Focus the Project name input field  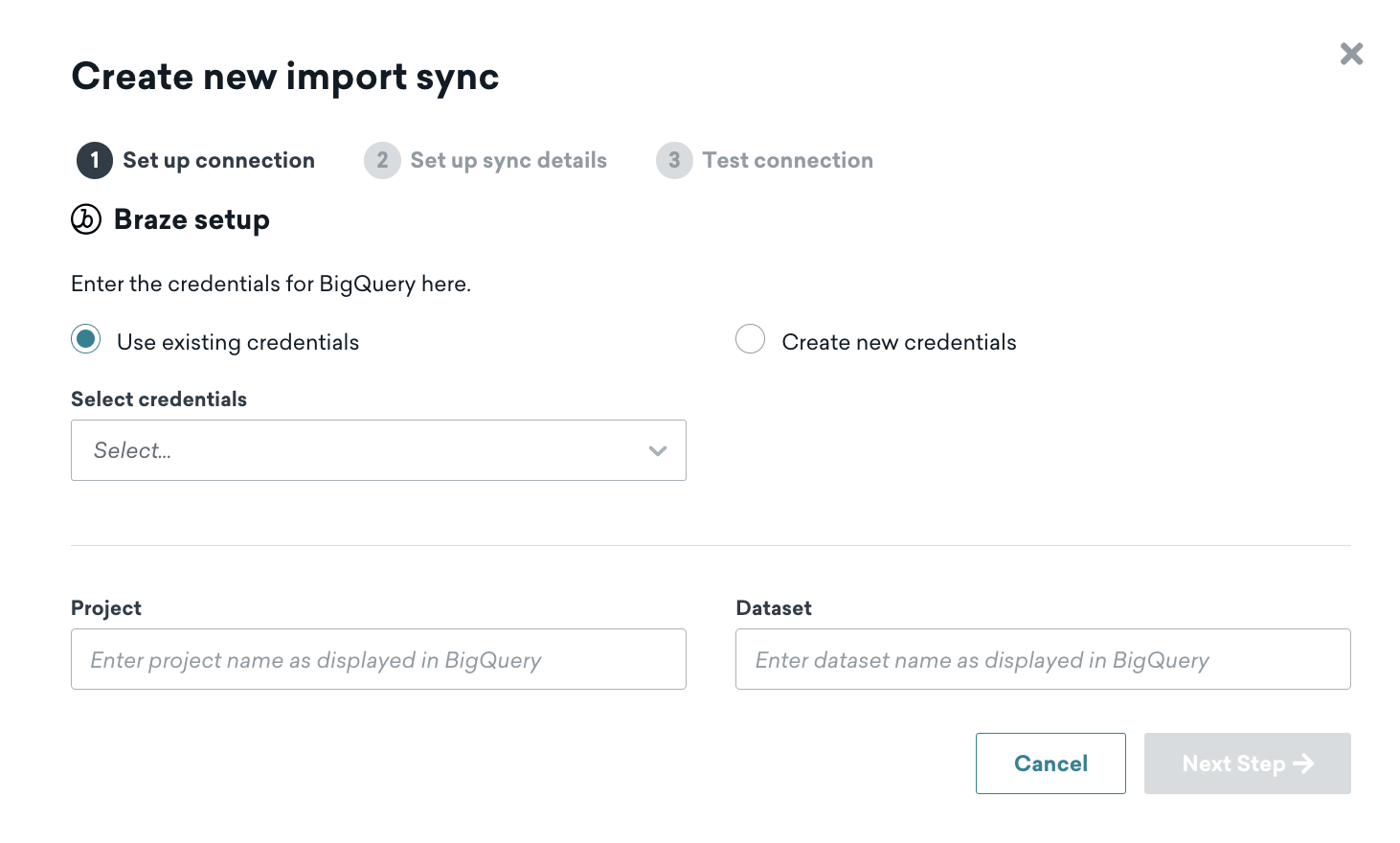378,659
